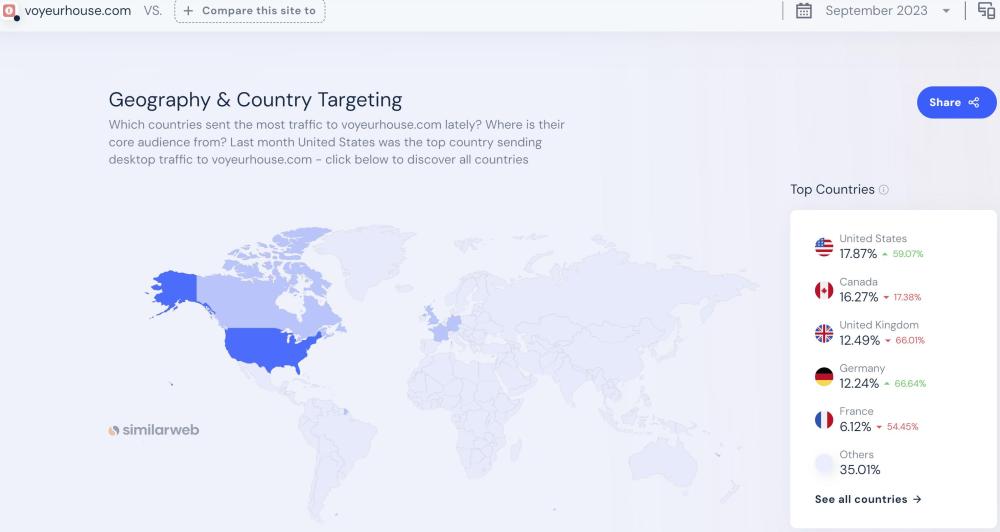Screen dimensions: 1000x532
Task: Click the voyeurhouse.com site favicon
Action: [11, 11]
